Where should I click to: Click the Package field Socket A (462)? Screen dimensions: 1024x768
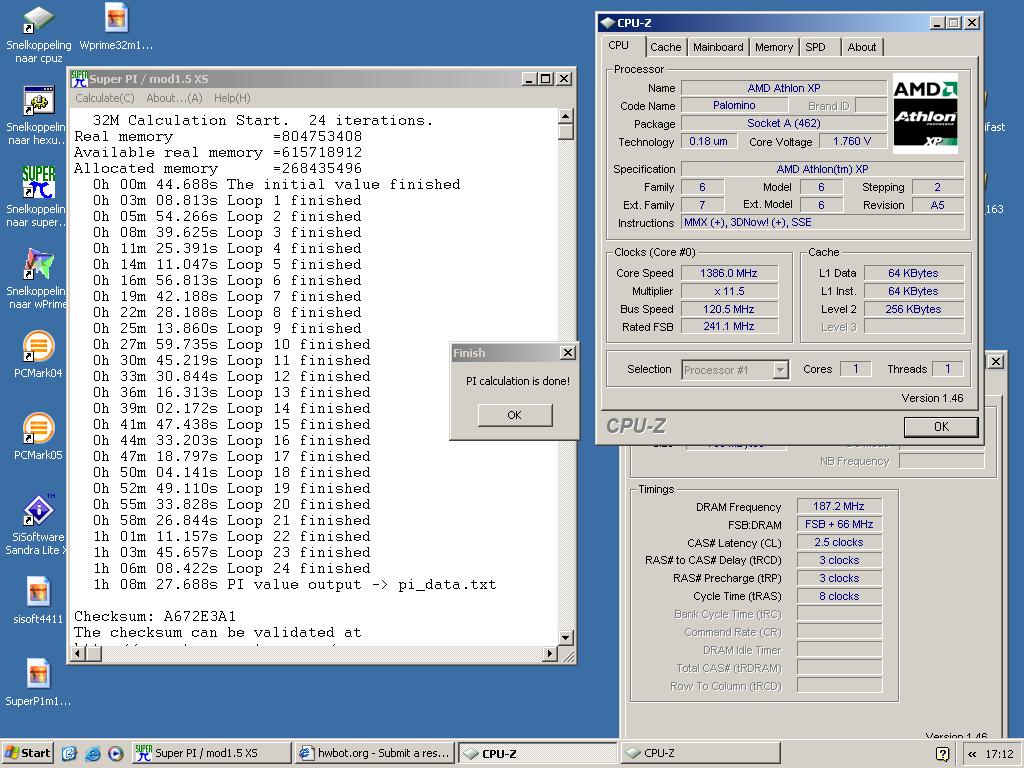pyautogui.click(x=784, y=123)
